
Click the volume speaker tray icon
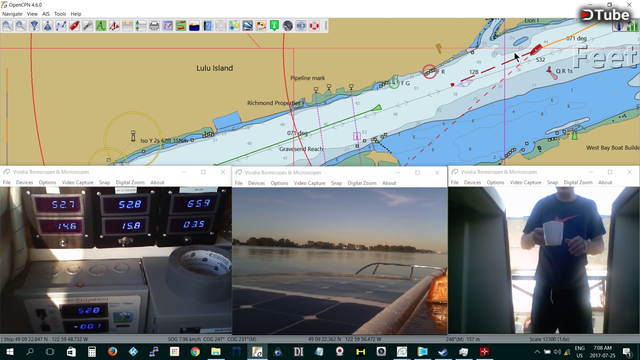[x=557, y=352]
